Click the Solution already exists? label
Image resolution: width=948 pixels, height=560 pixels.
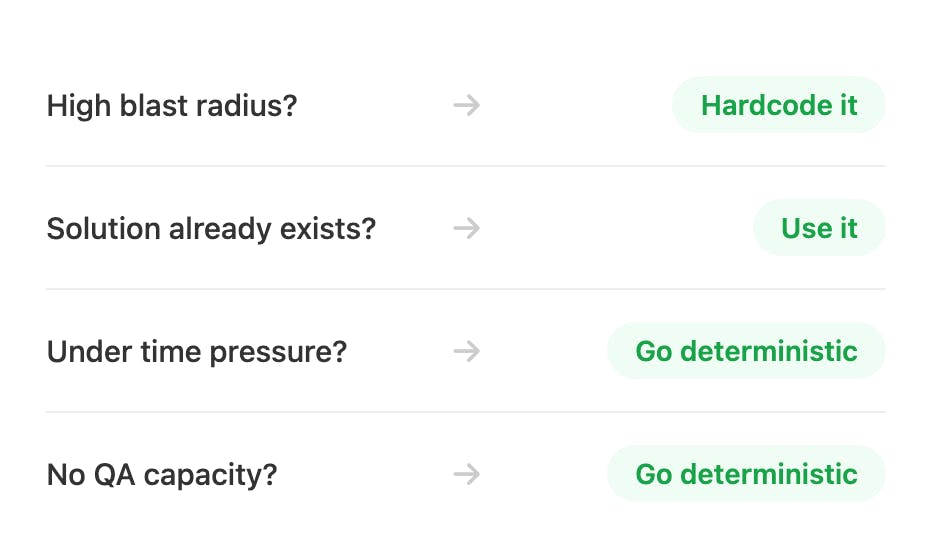click(x=211, y=228)
